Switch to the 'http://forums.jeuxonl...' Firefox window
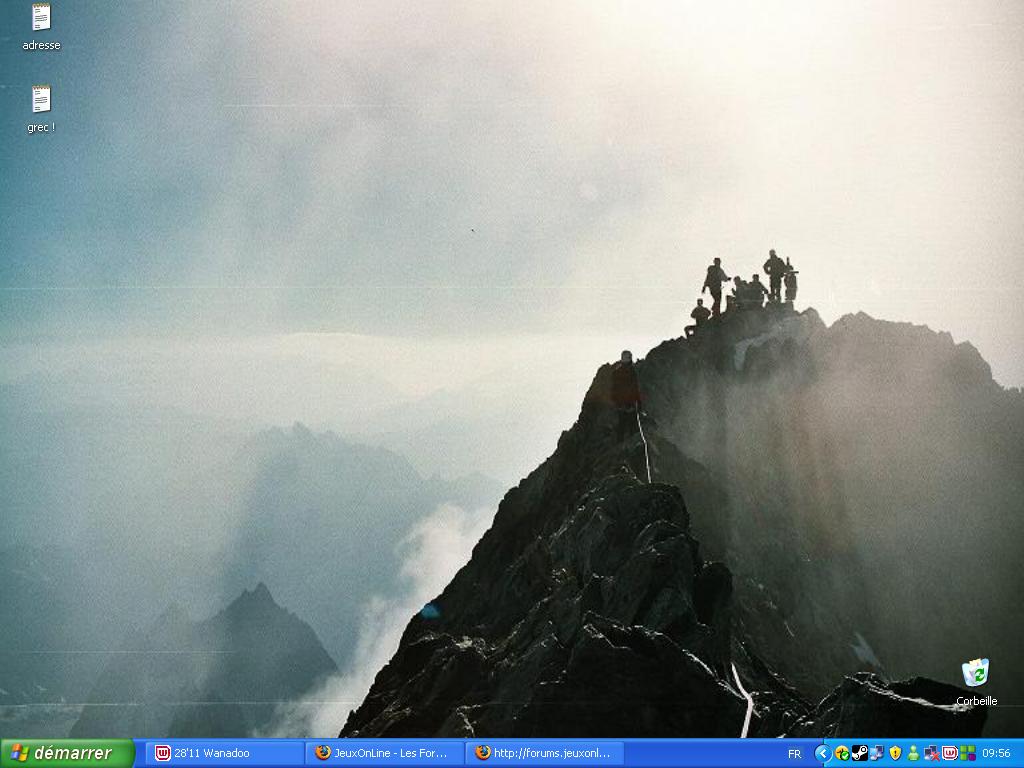Image resolution: width=1024 pixels, height=768 pixels. point(545,753)
